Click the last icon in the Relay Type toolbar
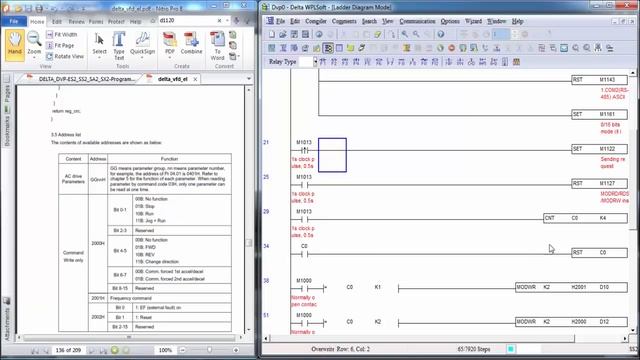Screen dimensions: 640x360 pos(516,62)
